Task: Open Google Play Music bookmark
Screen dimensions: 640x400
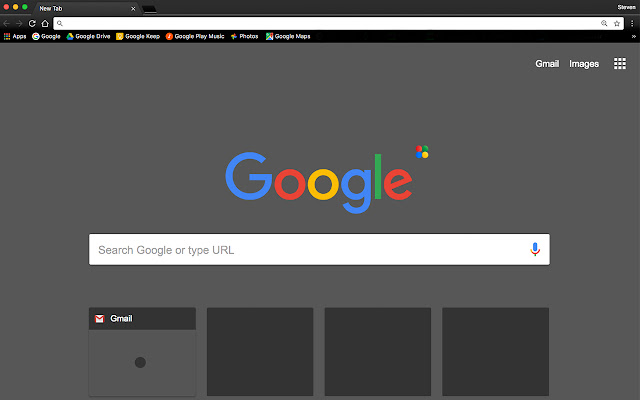Action: (195, 36)
